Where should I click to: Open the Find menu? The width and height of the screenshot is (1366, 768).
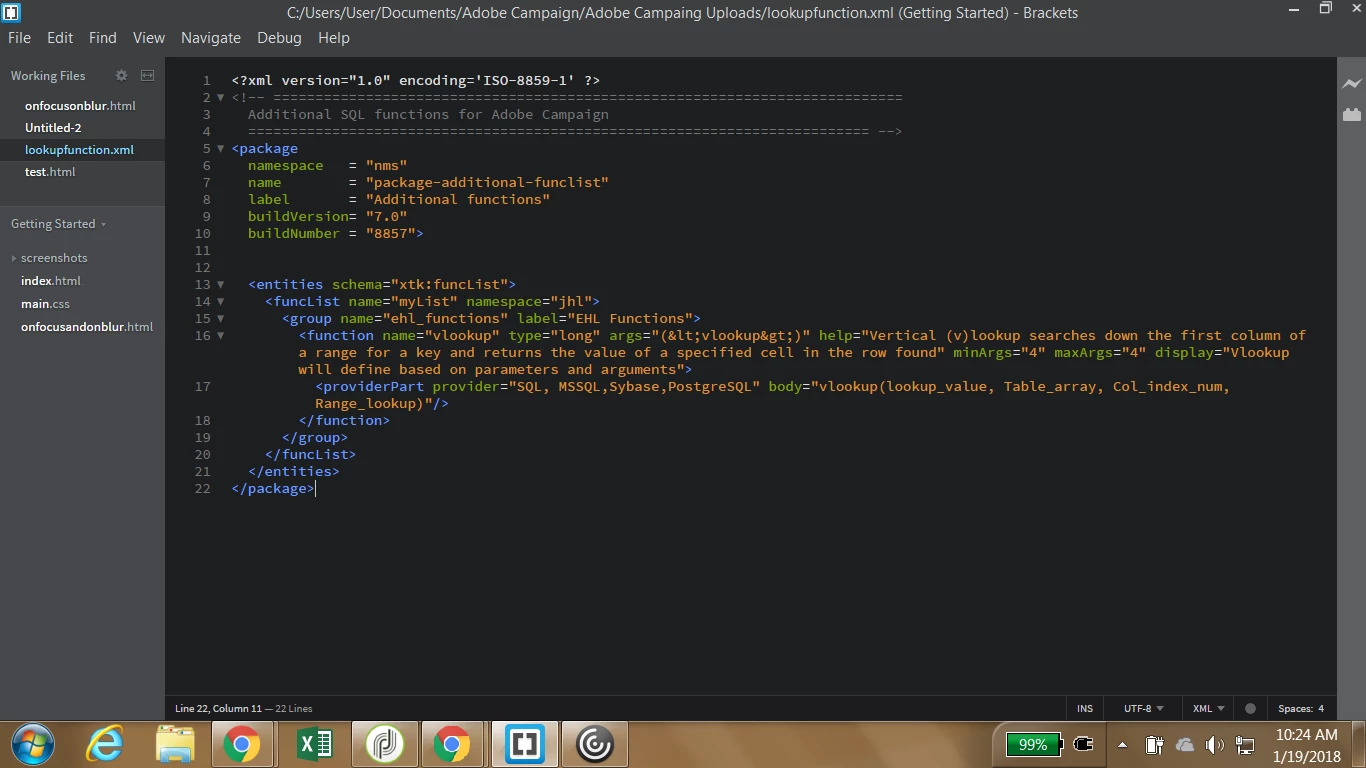pos(103,38)
